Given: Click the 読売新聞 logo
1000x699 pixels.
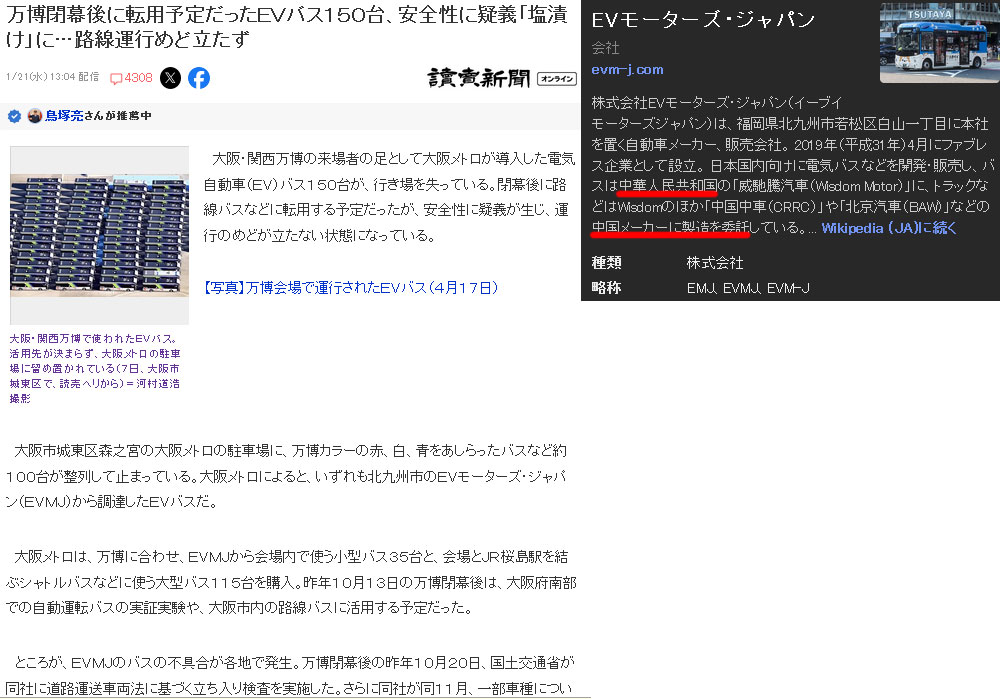Looking at the screenshot, I should coord(479,78).
